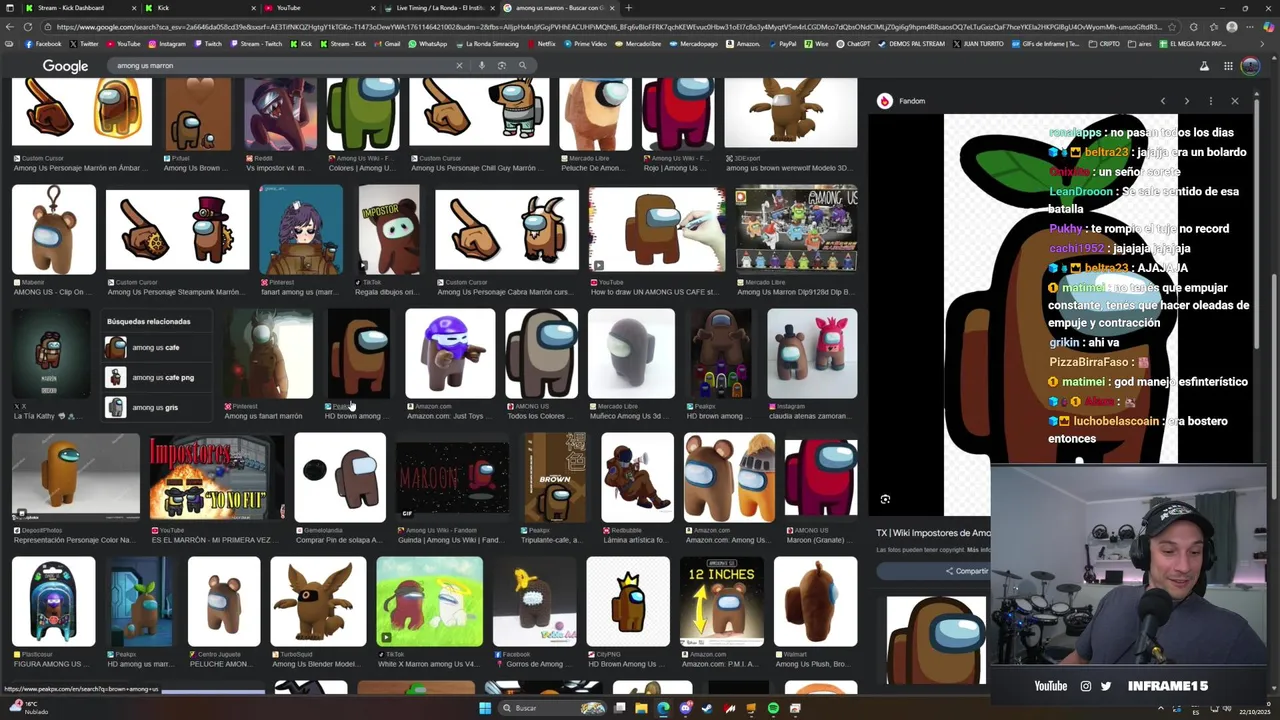Screen dimensions: 1280x720
Task: Open purple-hat crewmate Amazon Just Toys thumbnail
Action: pos(449,354)
